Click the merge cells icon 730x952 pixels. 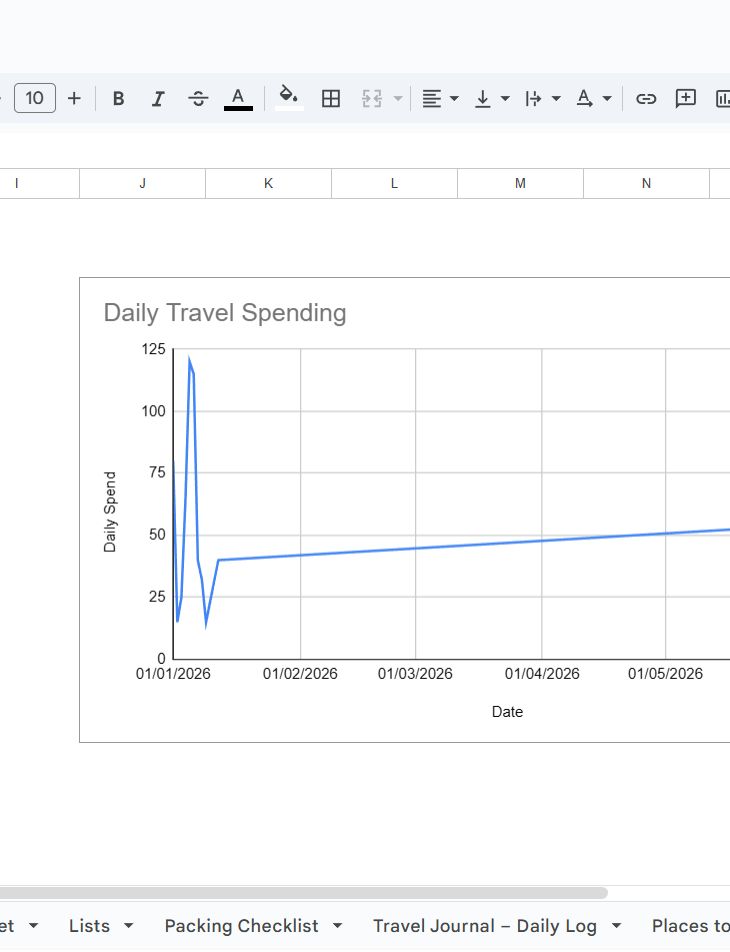click(x=372, y=98)
